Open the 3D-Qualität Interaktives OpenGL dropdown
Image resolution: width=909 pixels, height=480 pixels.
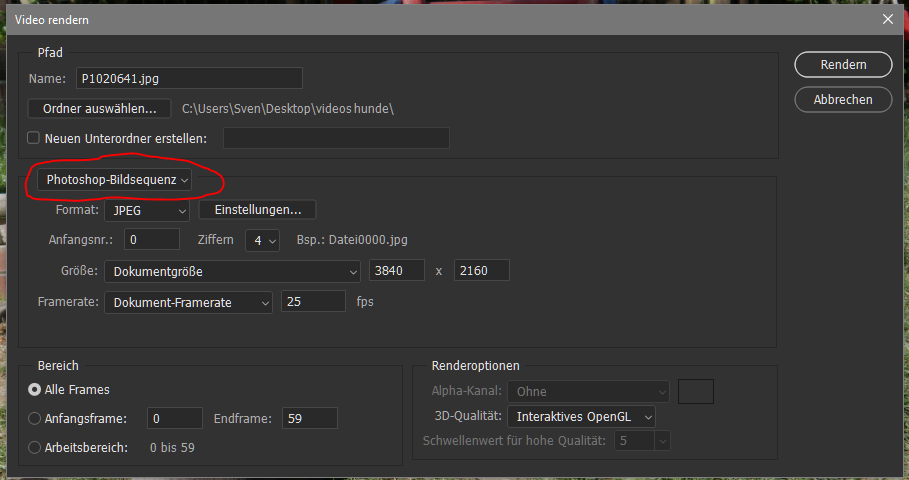(x=581, y=416)
